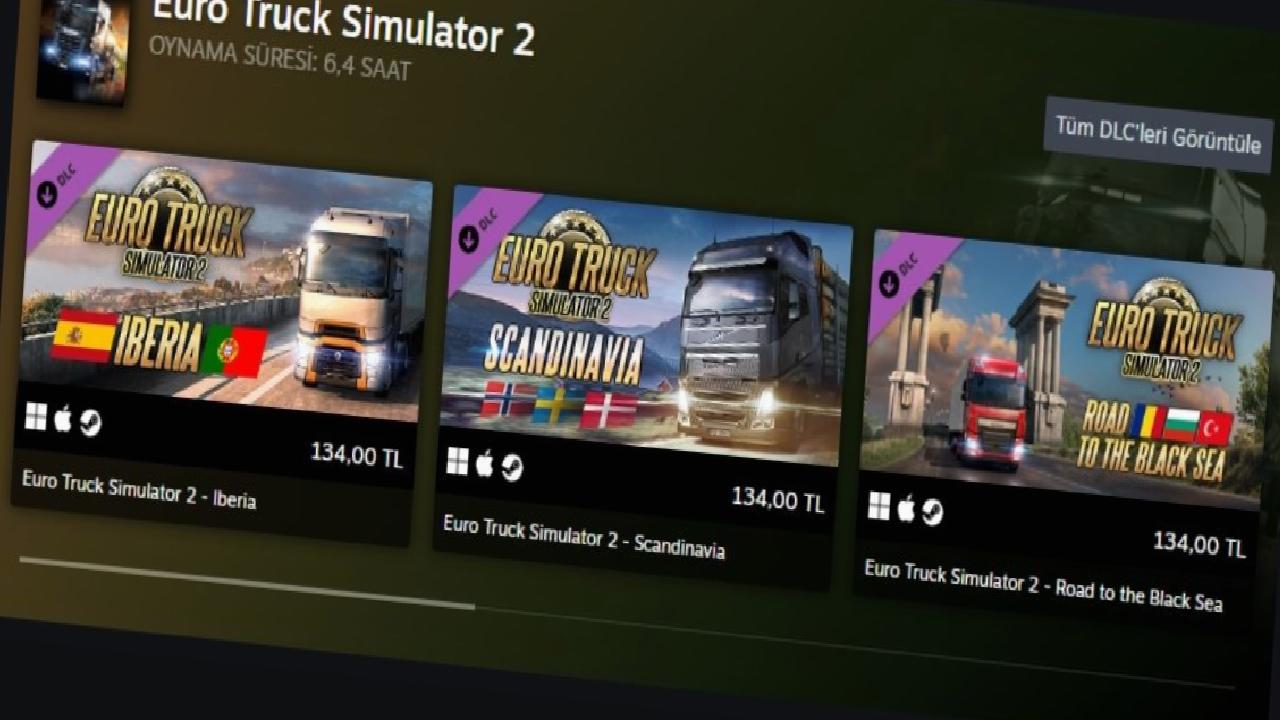Click the Steam icon on Scandinavia card

tap(511, 467)
